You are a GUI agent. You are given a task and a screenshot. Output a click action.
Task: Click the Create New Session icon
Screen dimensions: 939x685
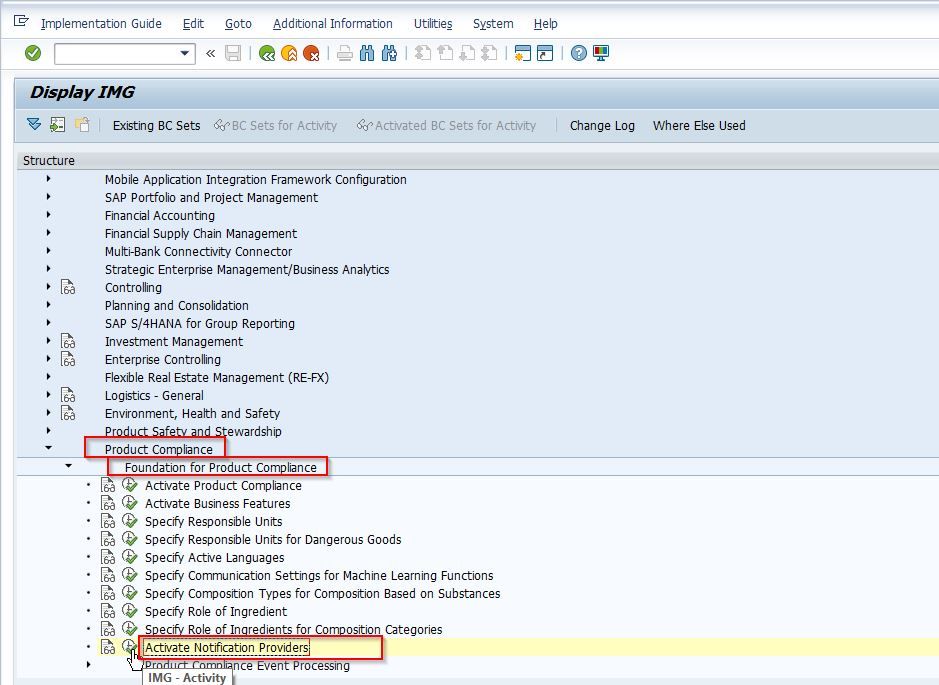point(523,54)
